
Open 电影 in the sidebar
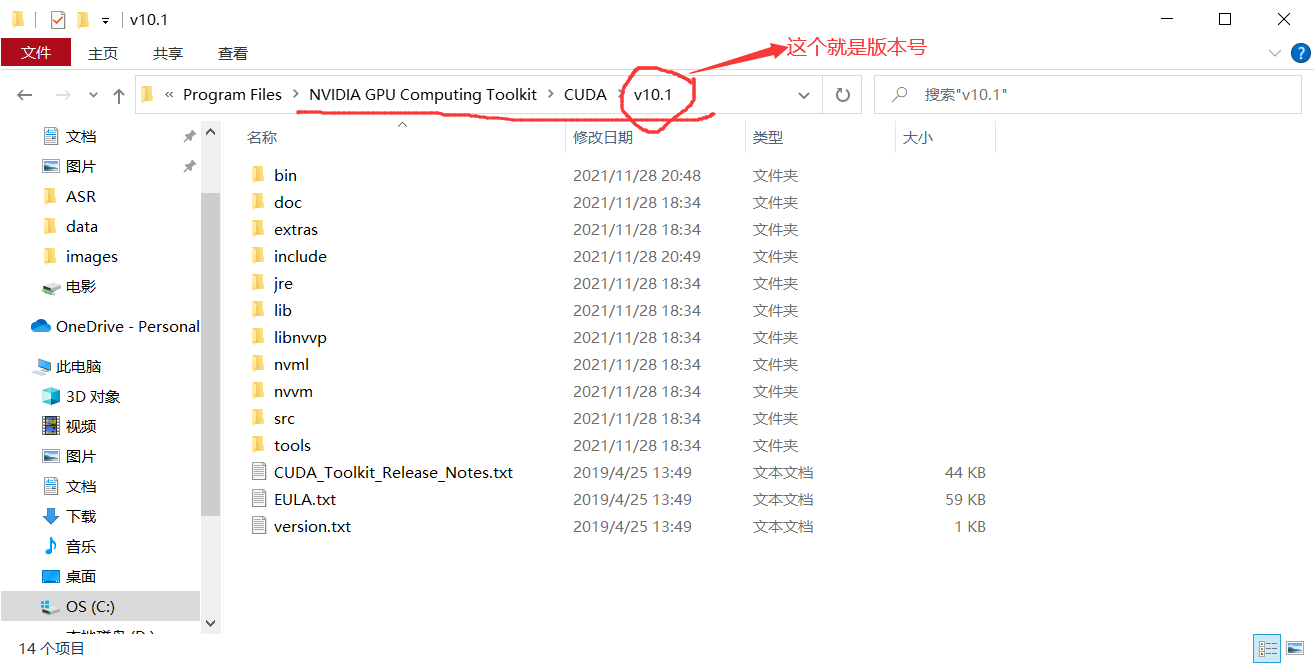[x=69, y=286]
